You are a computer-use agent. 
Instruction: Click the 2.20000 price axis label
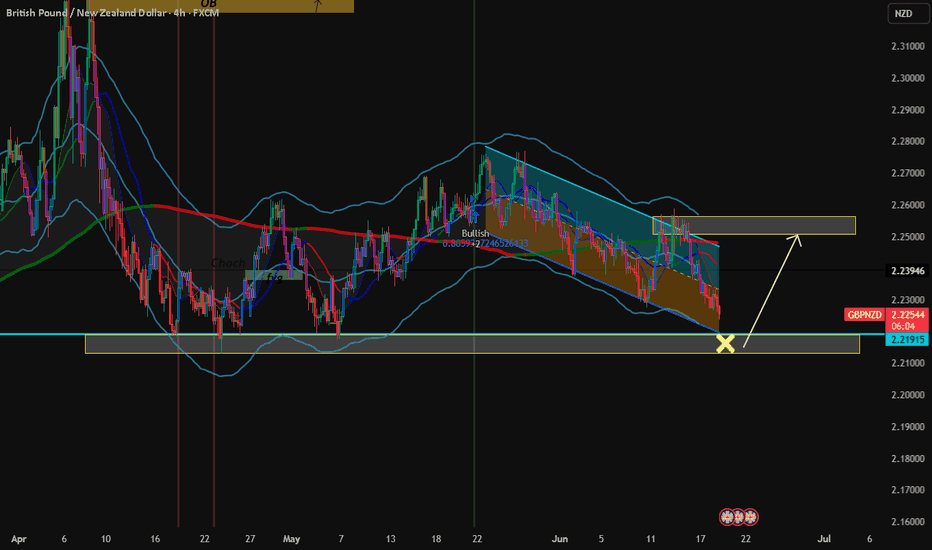pyautogui.click(x=908, y=395)
